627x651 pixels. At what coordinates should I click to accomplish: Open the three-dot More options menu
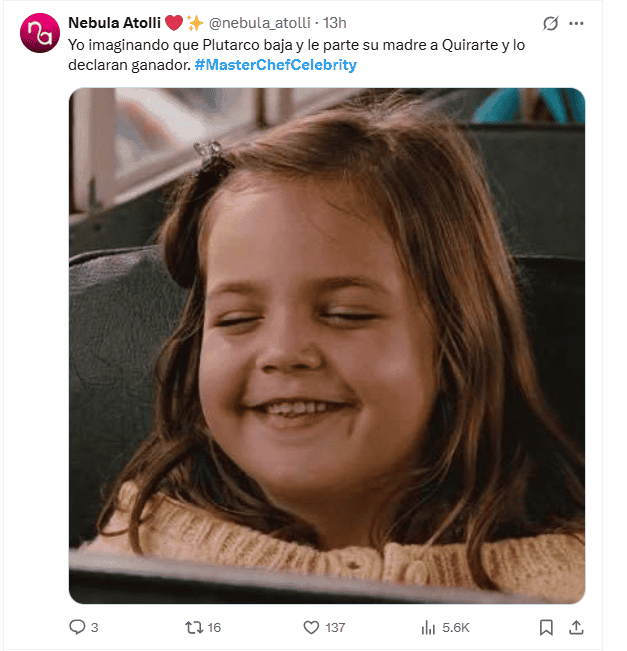(576, 23)
